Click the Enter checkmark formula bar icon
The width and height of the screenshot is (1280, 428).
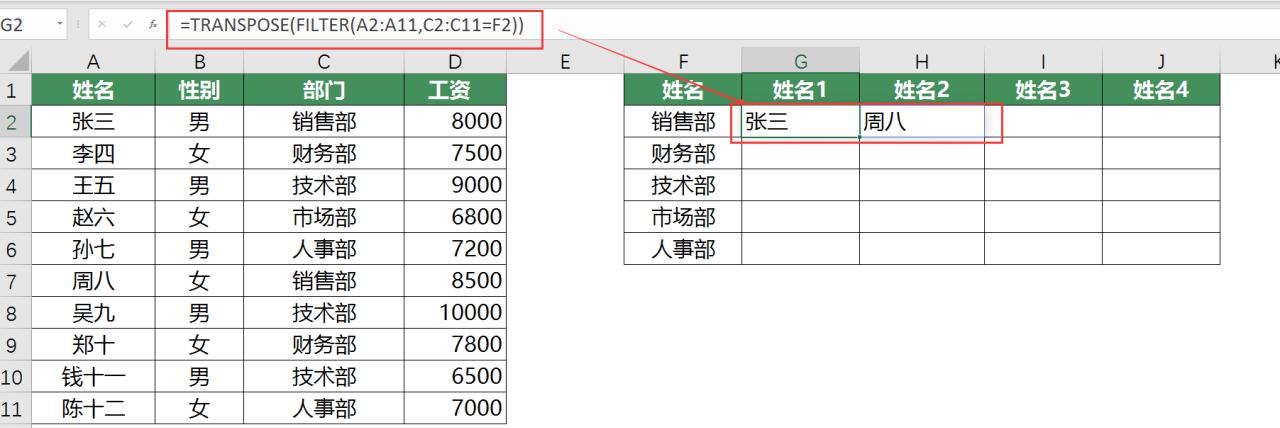[x=127, y=23]
